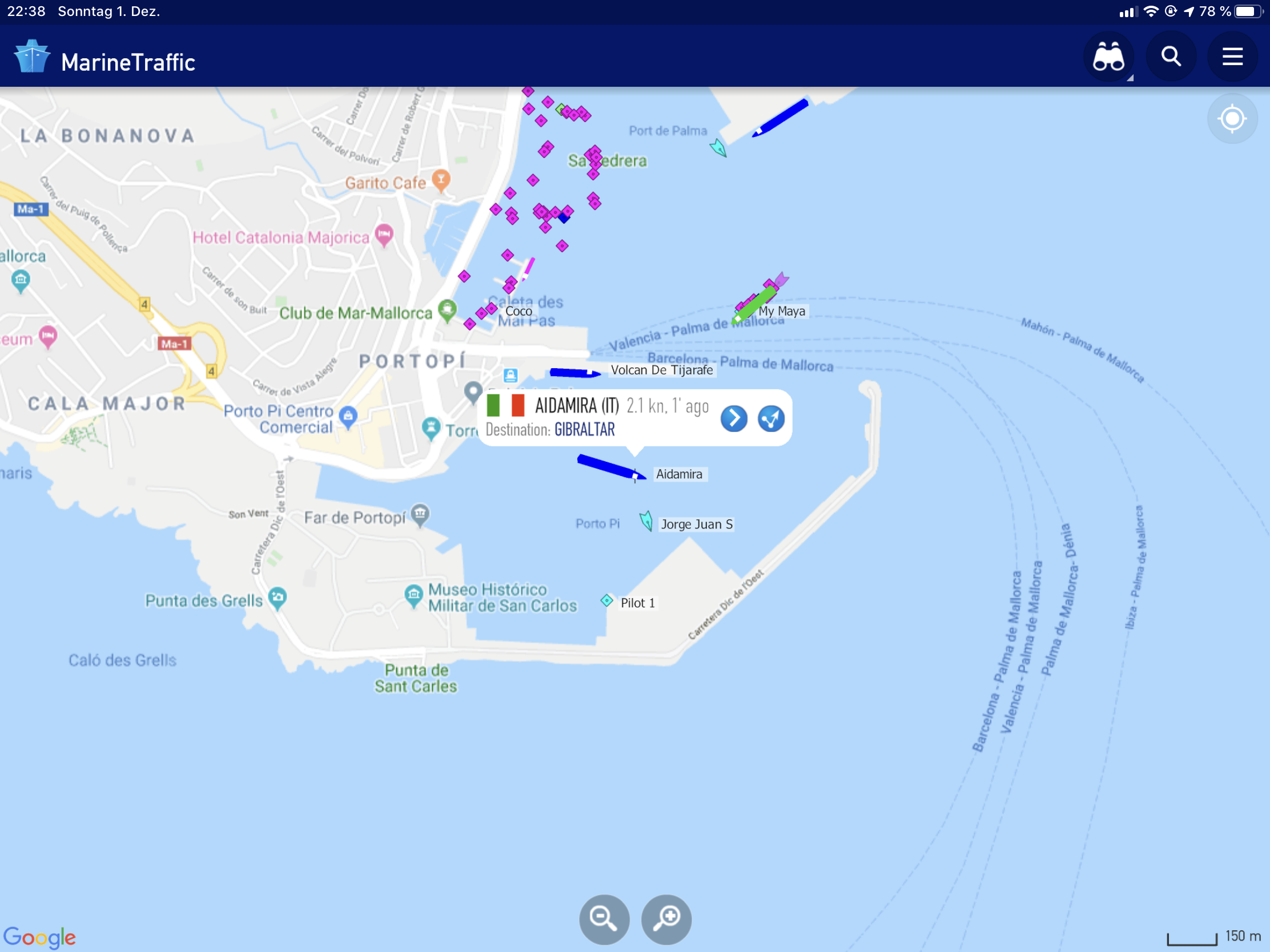Tap the Jorge Juan S vessel marker
Screen dimensions: 1270x952
tap(646, 521)
